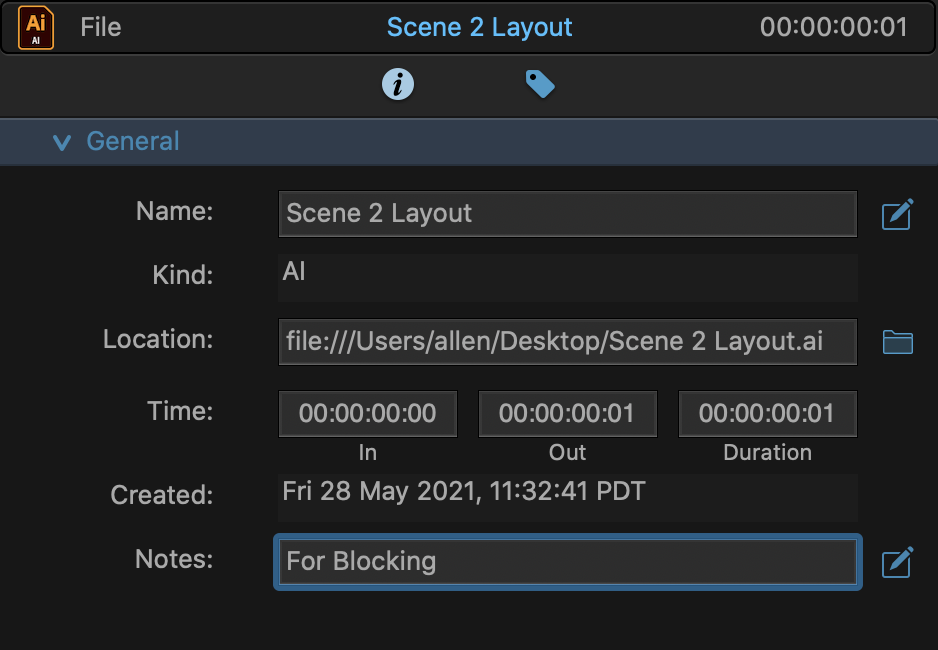Open the Tags inspector tab icon
Screen dimensions: 938x650
[540, 84]
